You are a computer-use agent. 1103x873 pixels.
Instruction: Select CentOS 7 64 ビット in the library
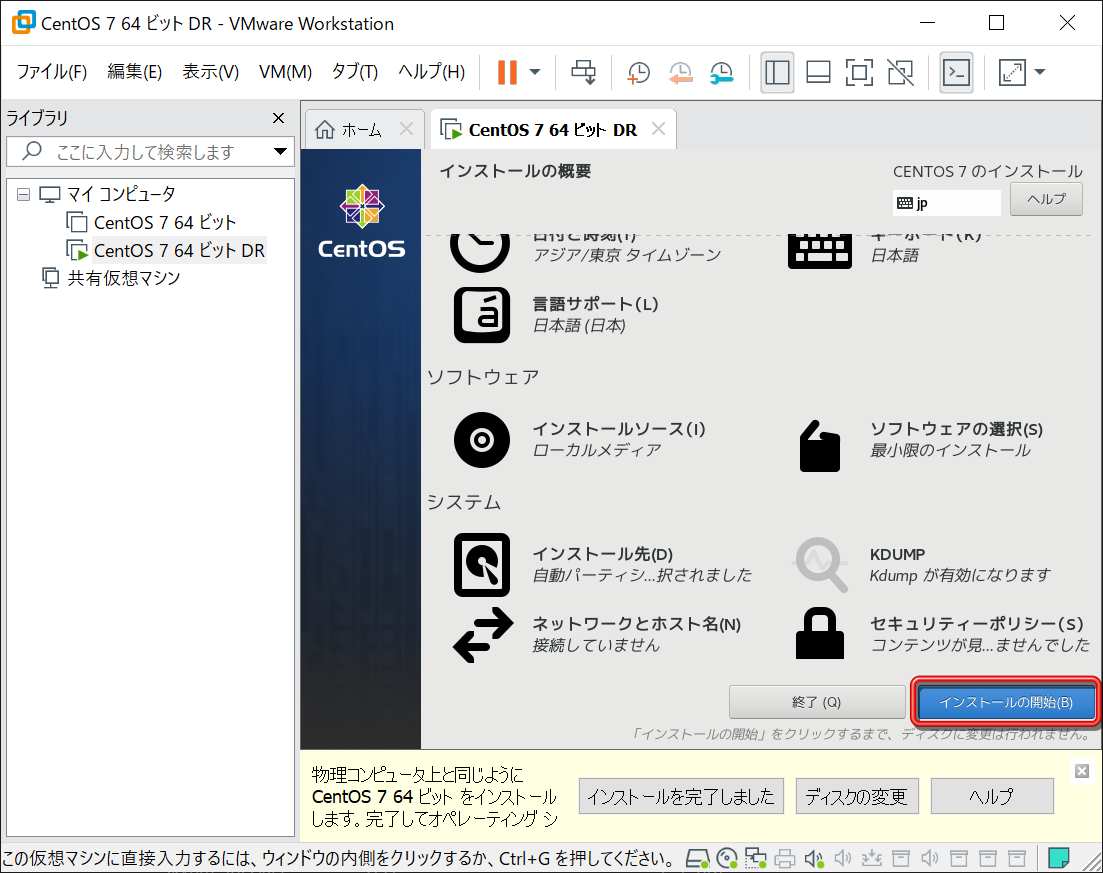165,222
